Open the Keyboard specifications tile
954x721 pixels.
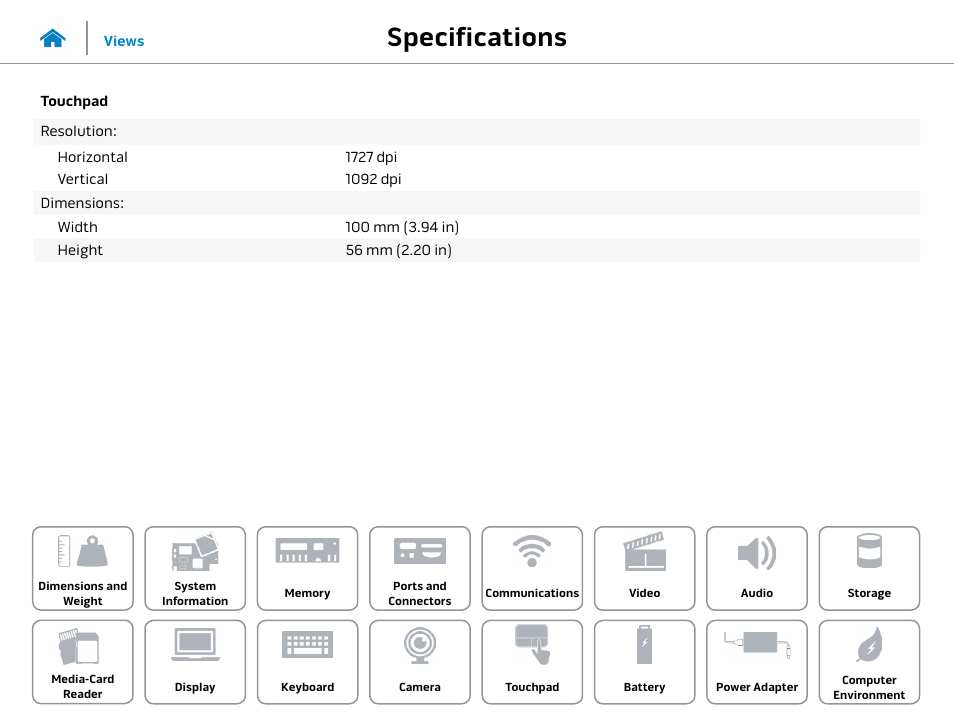(307, 662)
